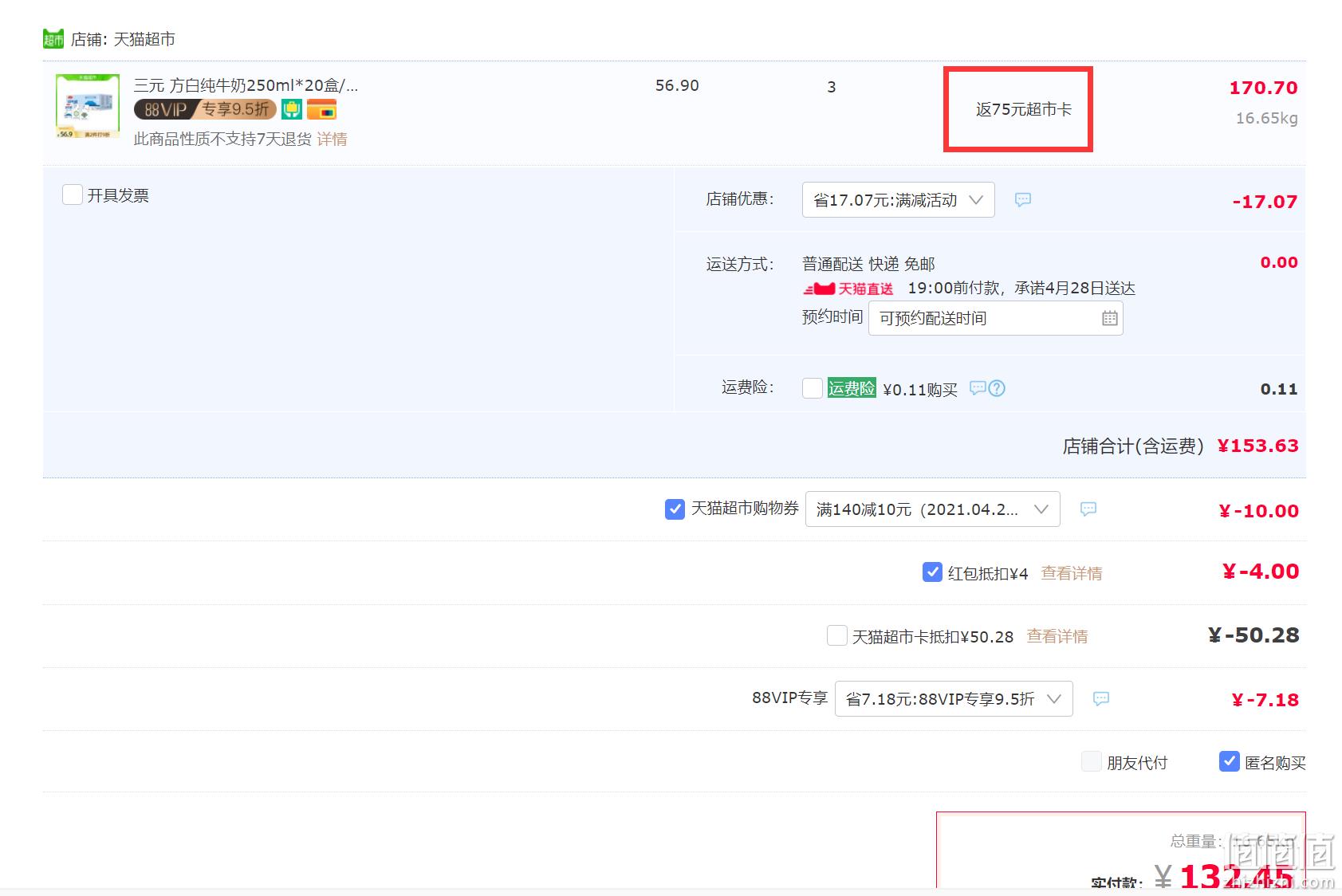This screenshot has height=896, width=1342.
Task: Click the question mark help icon for 运费险
Action: coord(997,388)
